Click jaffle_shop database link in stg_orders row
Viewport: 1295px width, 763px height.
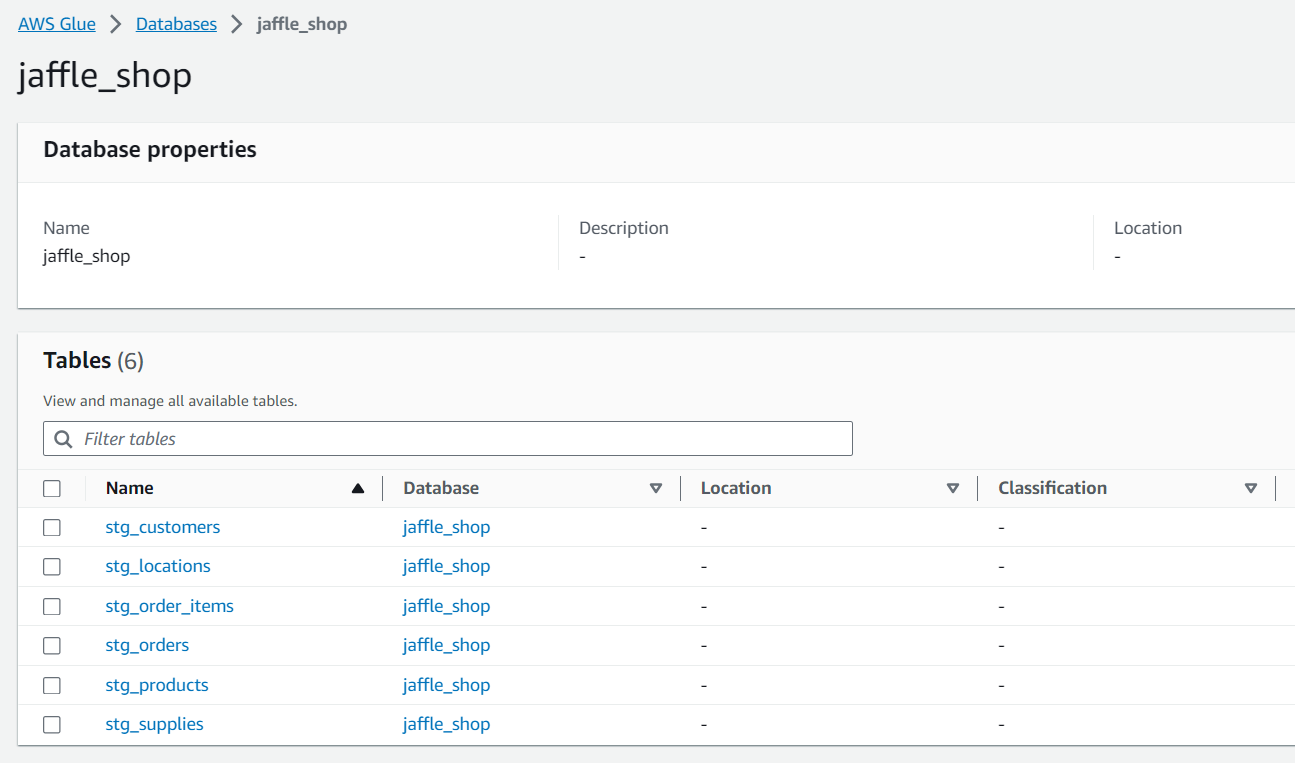tap(446, 646)
